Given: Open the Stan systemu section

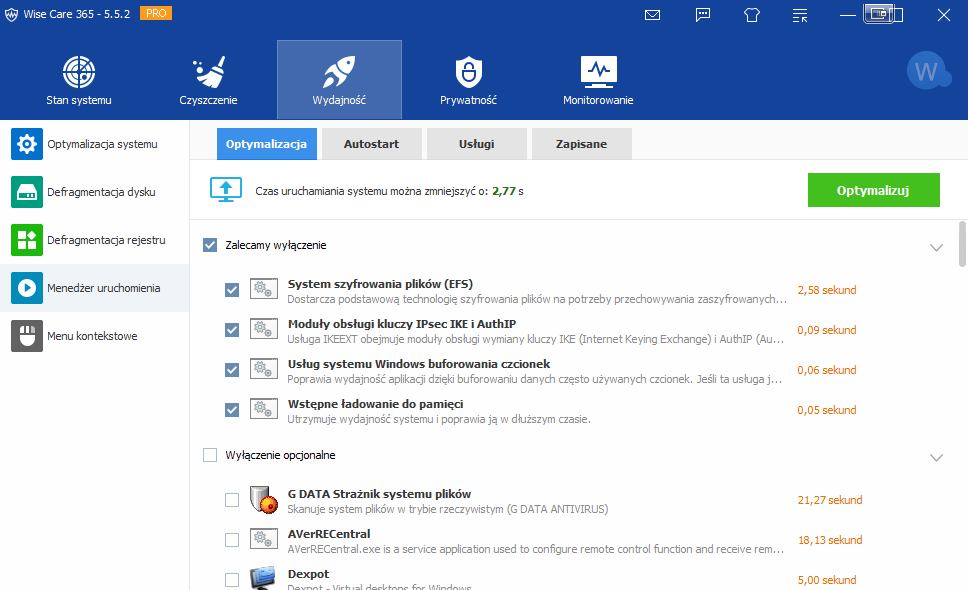Looking at the screenshot, I should click(79, 80).
